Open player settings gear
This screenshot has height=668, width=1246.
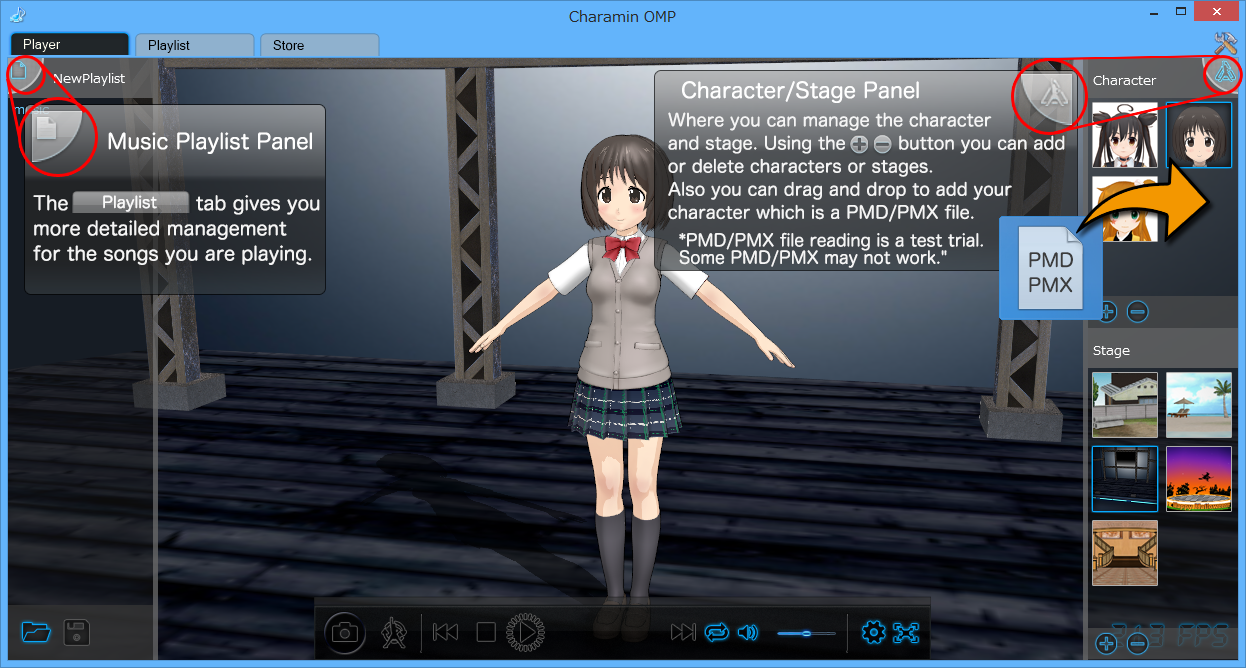(874, 632)
